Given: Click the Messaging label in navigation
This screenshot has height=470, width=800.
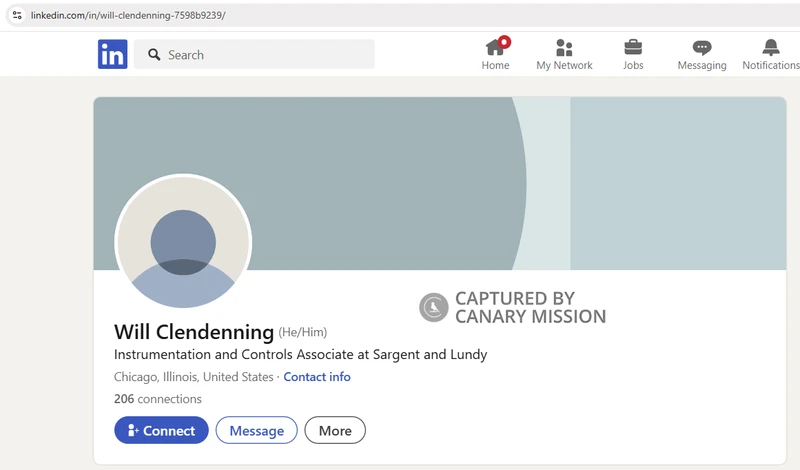Looking at the screenshot, I should pos(702,65).
